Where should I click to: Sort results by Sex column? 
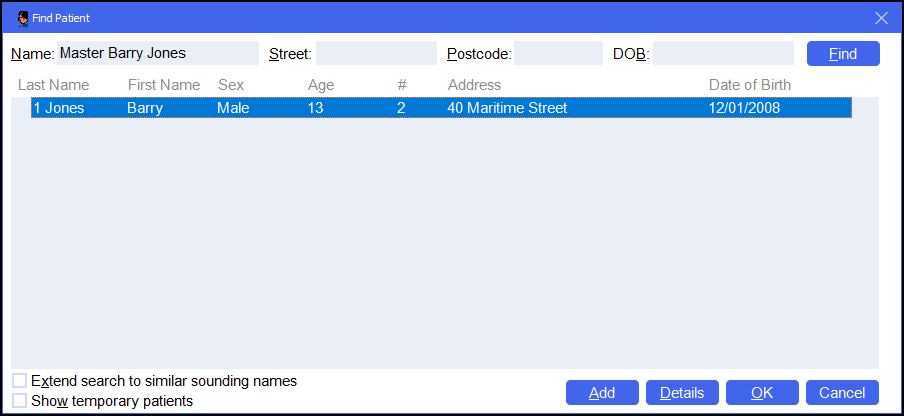[x=231, y=85]
